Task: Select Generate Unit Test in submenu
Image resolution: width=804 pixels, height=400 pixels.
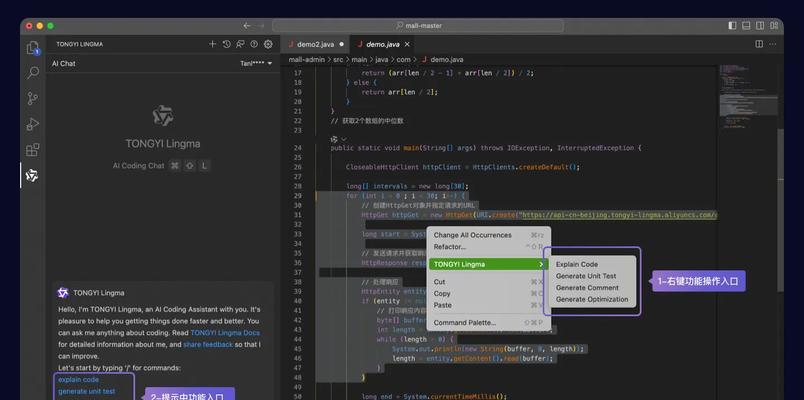Action: coord(586,276)
